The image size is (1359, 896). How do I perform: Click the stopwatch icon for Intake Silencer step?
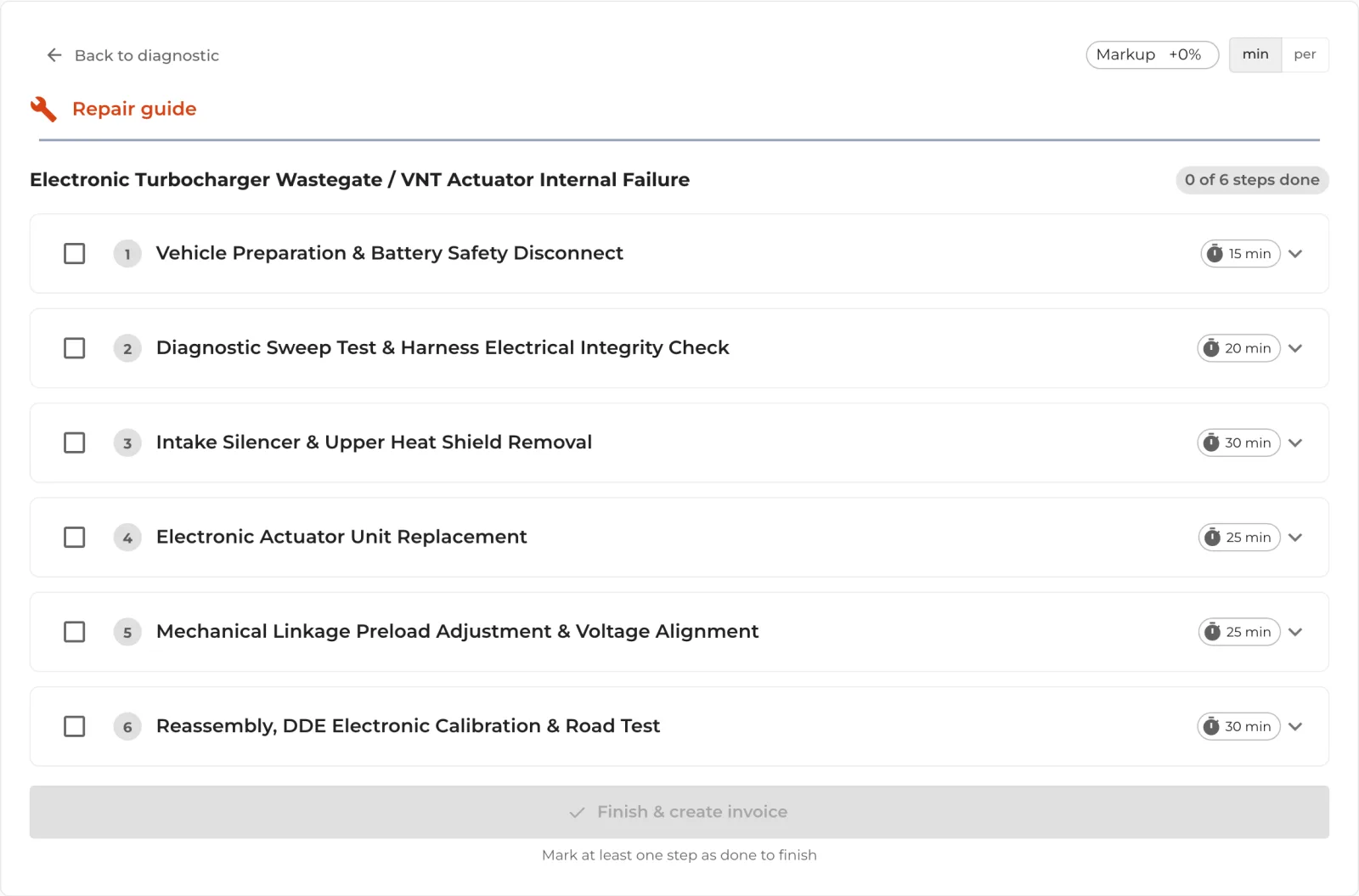(x=1211, y=442)
